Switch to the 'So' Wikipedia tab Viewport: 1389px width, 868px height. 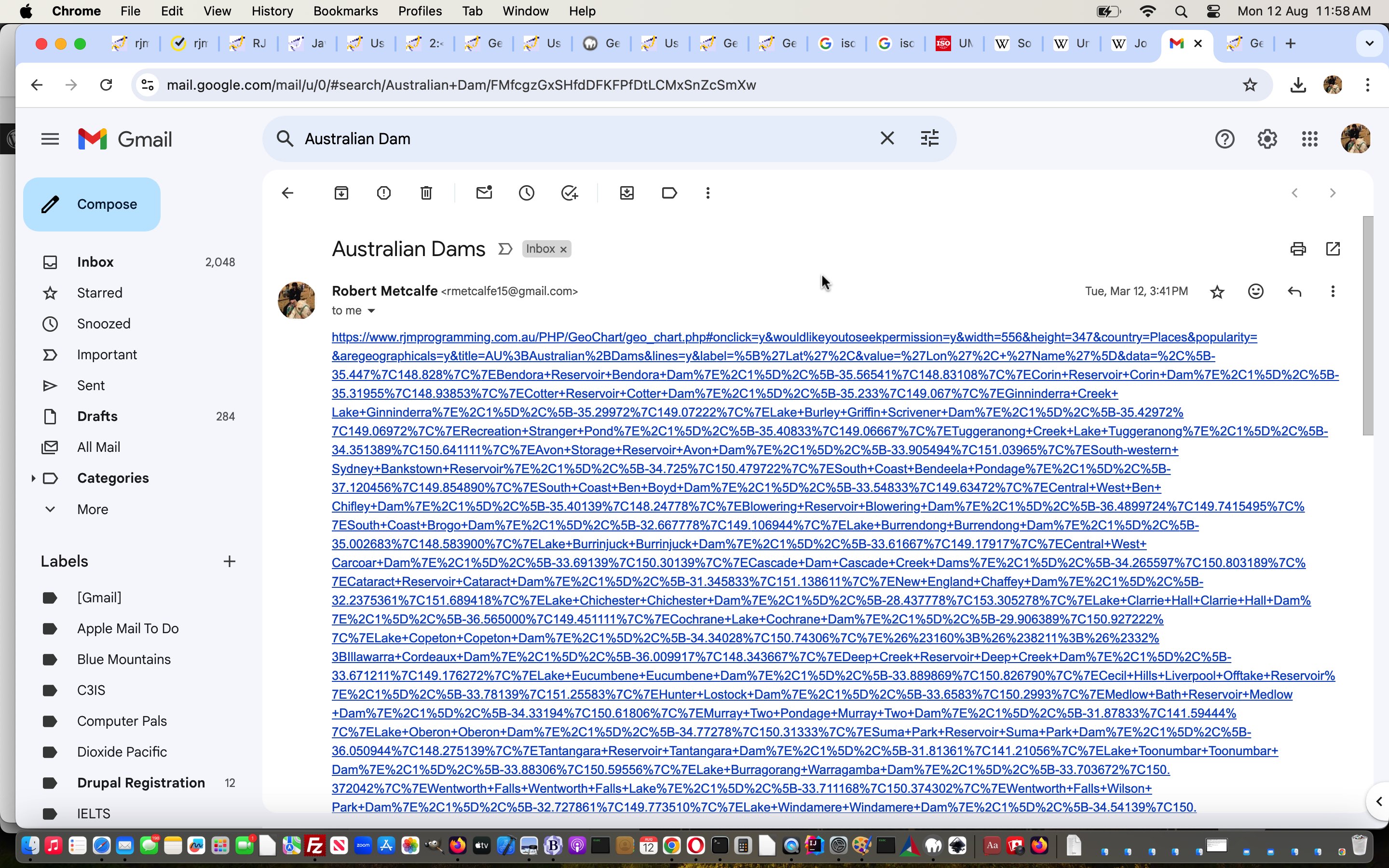(1013, 43)
